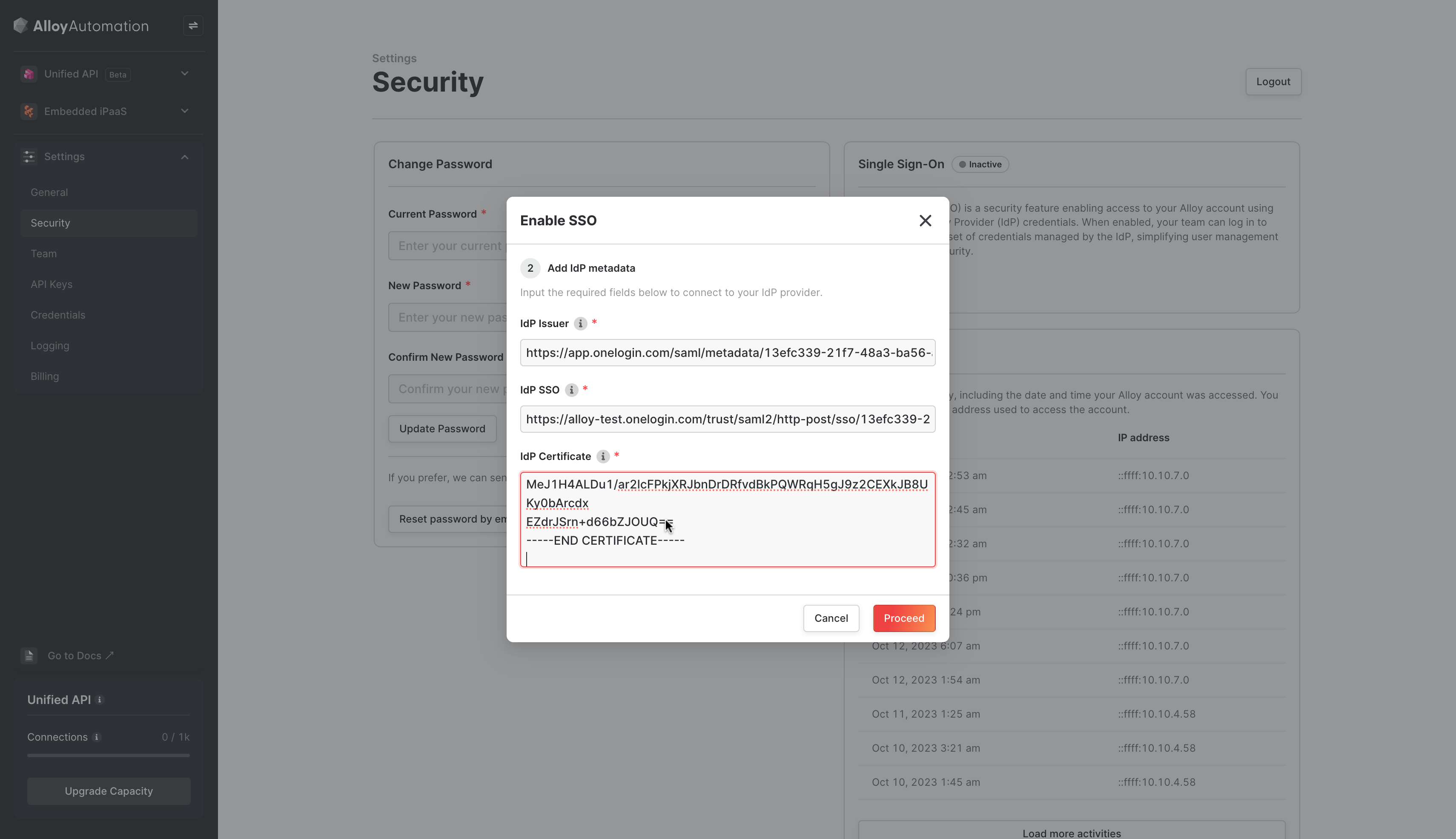The width and height of the screenshot is (1456, 839).
Task: Click the Connections usage progress bar
Action: tap(108, 756)
